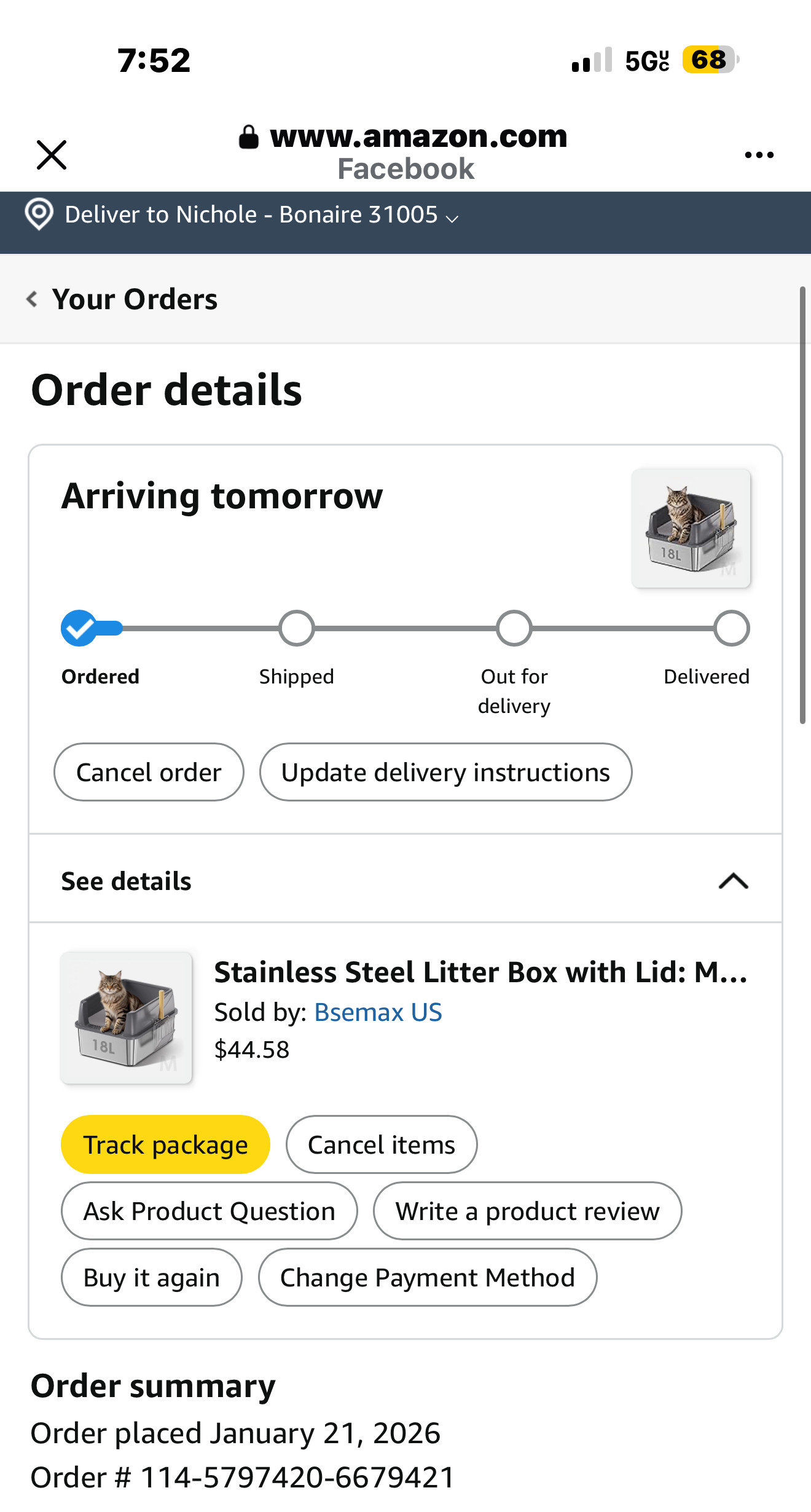Tap Ask Product Question
This screenshot has height=1512, width=811.
[210, 1211]
